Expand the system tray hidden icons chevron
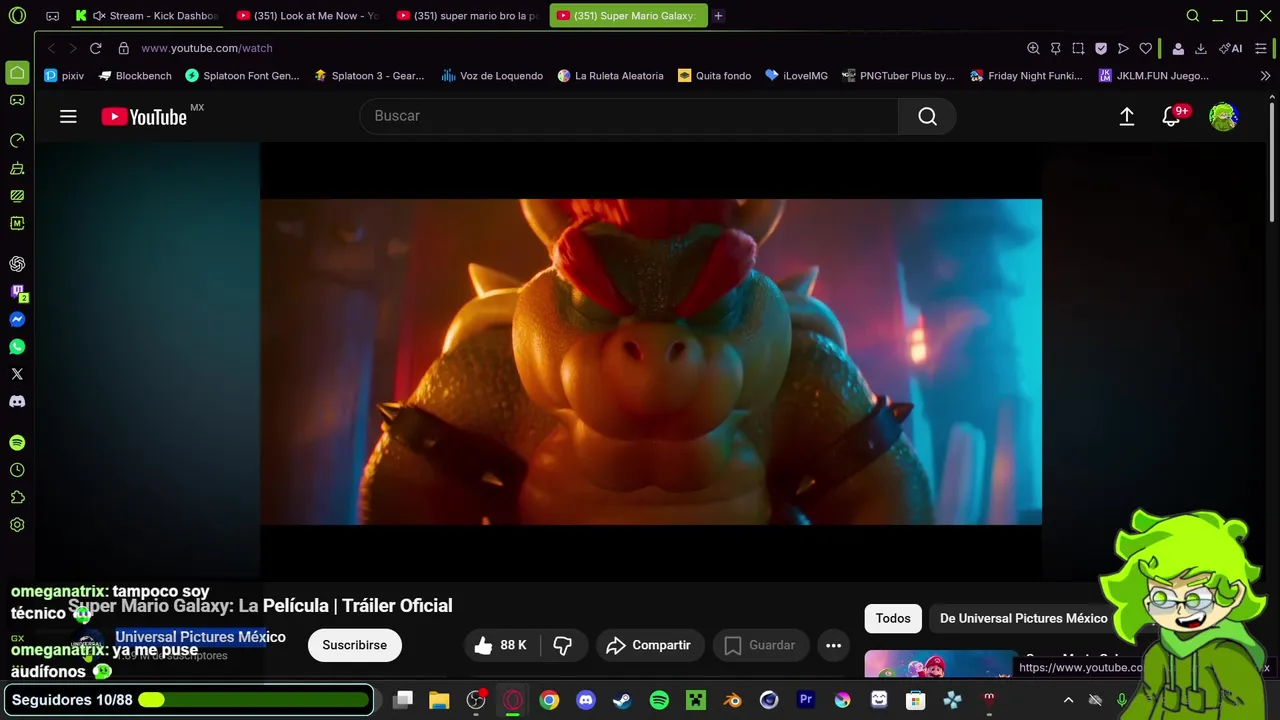The height and width of the screenshot is (720, 1280). 1068,700
